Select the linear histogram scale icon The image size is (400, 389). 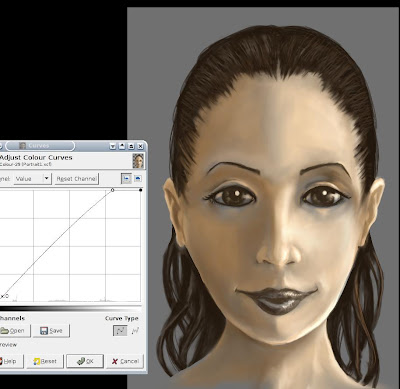tap(126, 179)
